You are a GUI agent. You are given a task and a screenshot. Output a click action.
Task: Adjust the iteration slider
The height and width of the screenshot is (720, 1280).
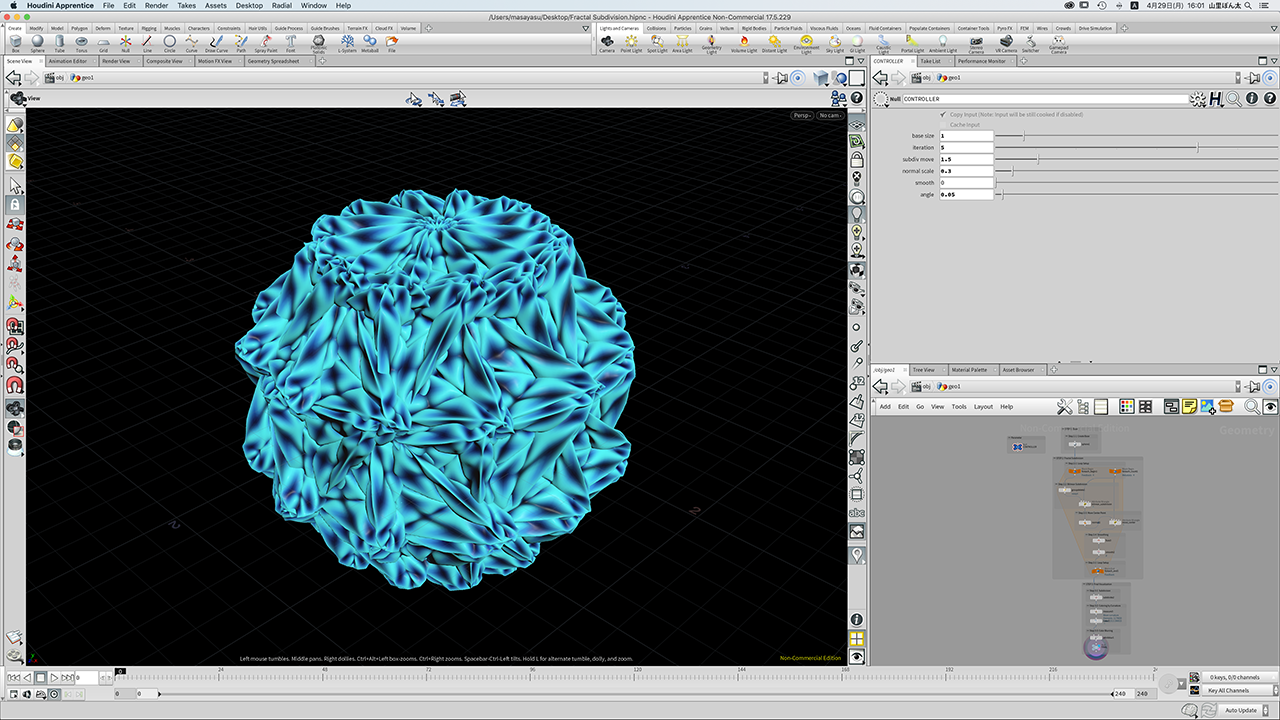[x=1198, y=147]
